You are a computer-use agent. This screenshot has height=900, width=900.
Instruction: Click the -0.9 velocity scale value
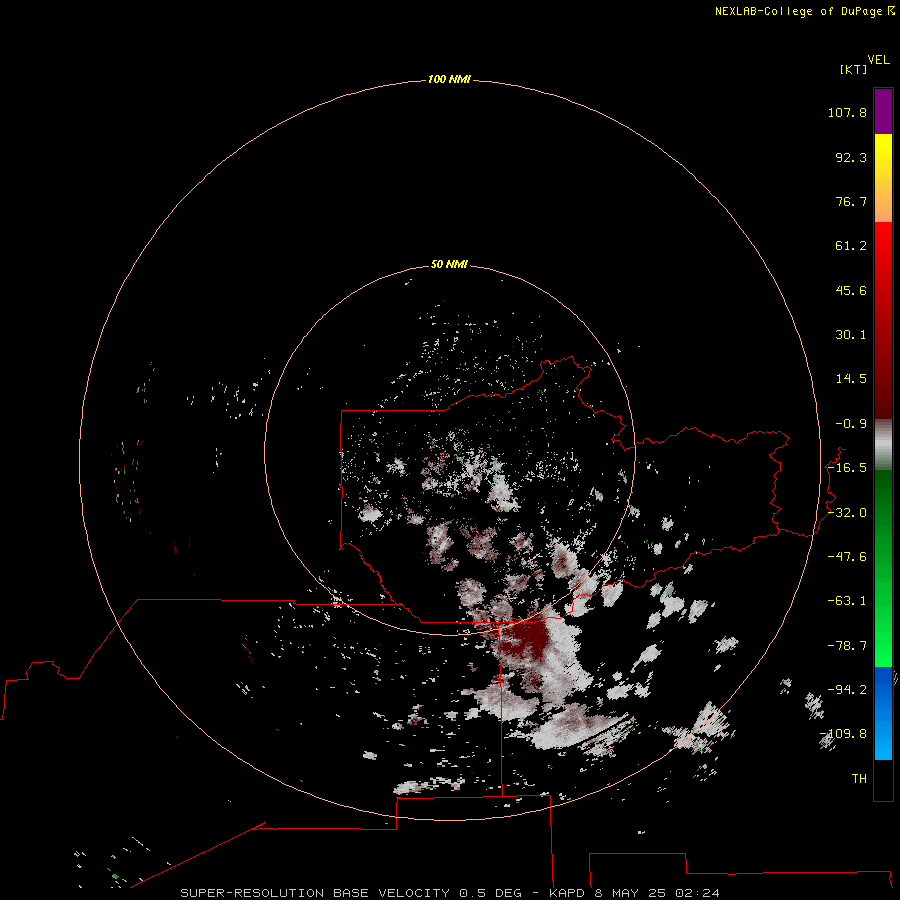[851, 424]
